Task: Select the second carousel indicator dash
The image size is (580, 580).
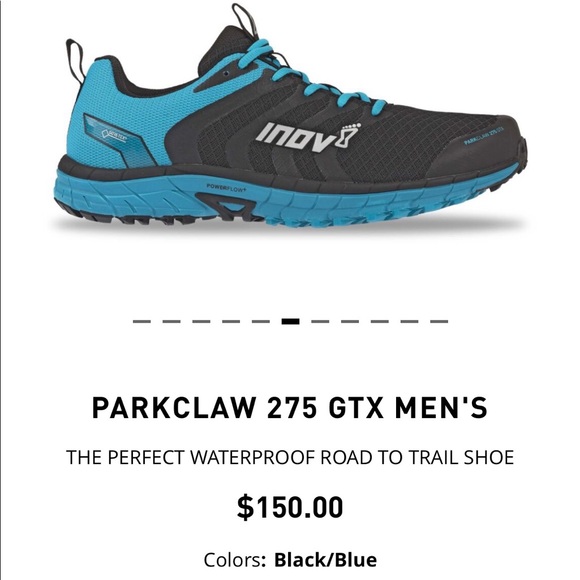Action: (172, 321)
